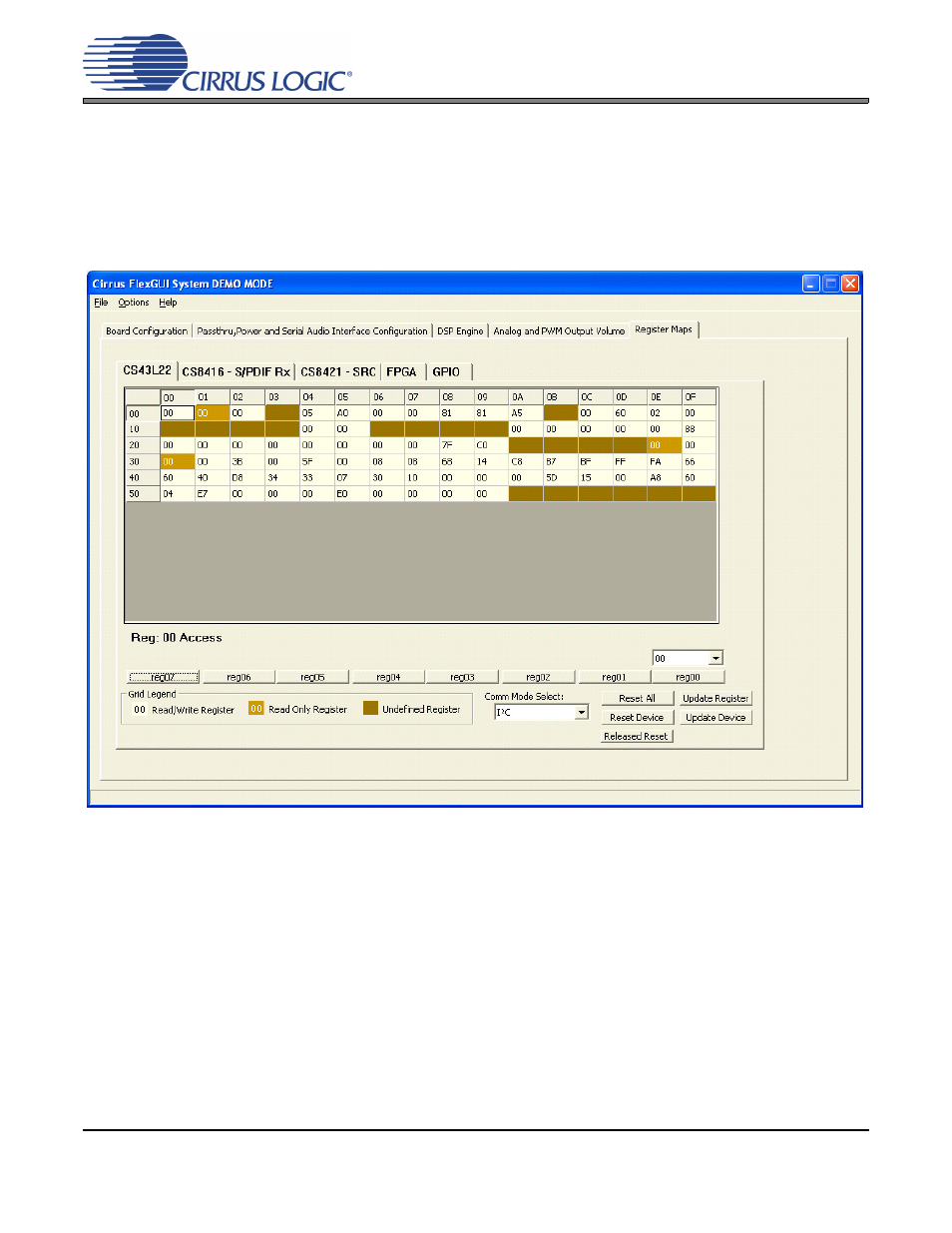The height and width of the screenshot is (1233, 952).
Task: Click the row header labeled 30
Action: pos(142,461)
